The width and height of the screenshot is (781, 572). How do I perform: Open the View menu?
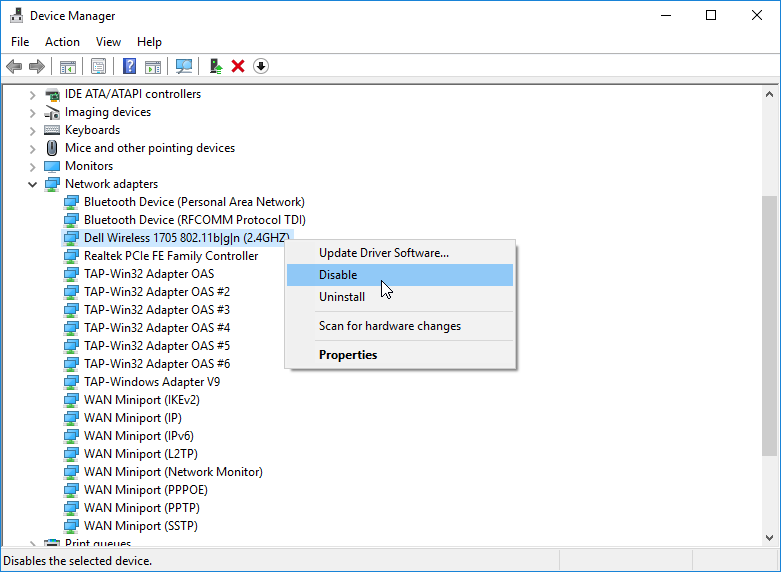(x=108, y=42)
